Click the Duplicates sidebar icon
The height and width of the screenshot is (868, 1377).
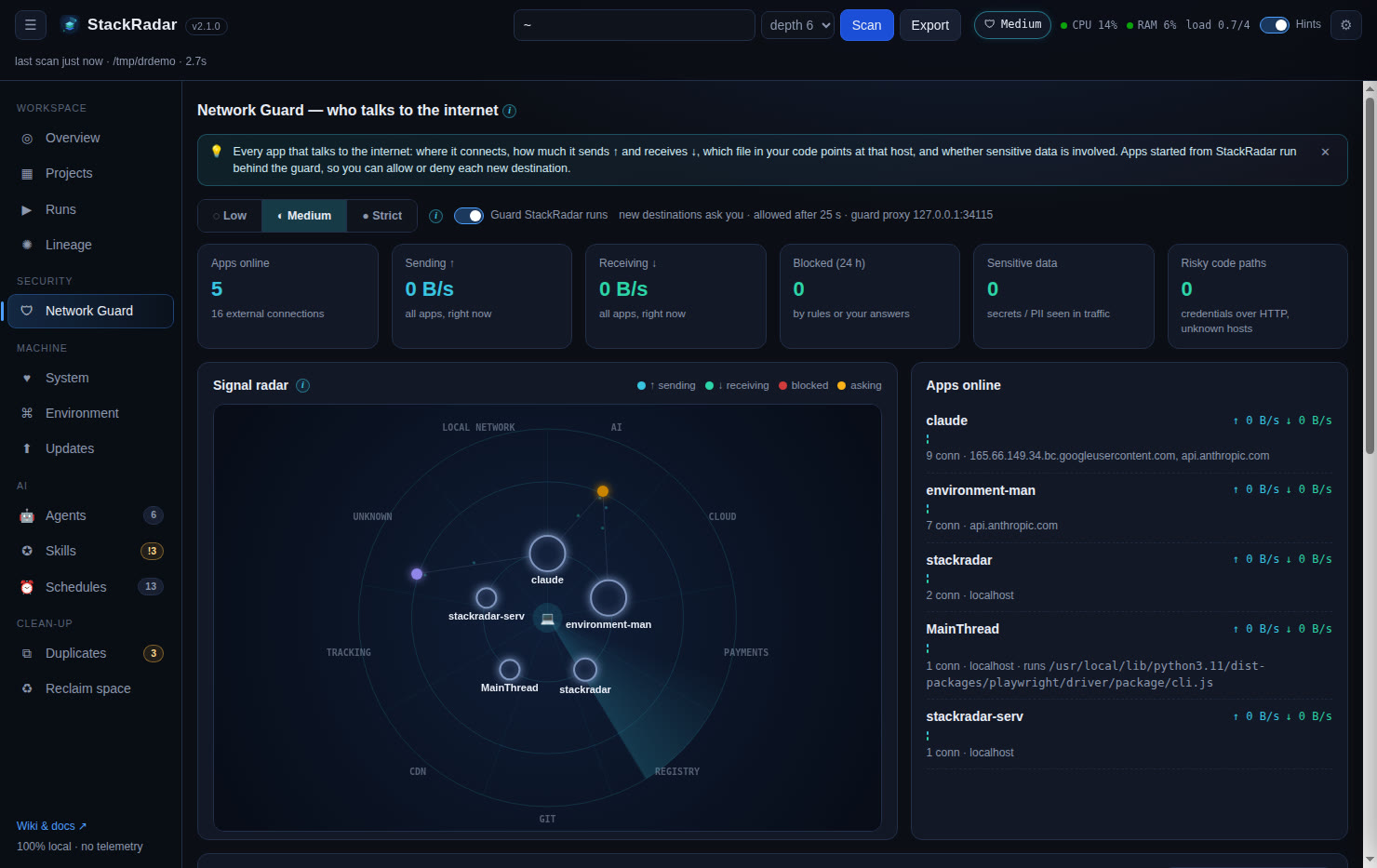(27, 653)
